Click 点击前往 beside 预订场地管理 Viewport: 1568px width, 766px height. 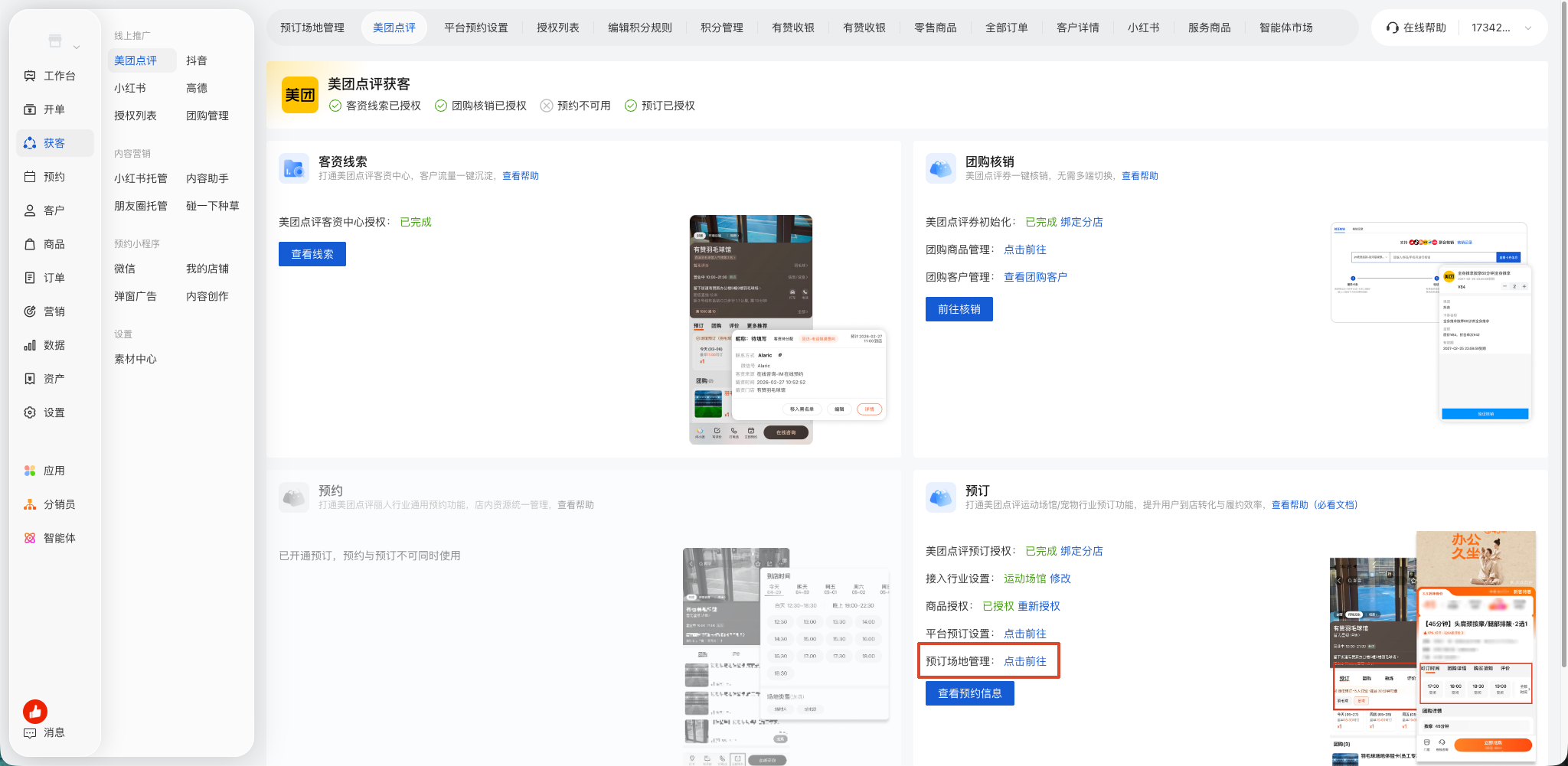coord(1025,661)
